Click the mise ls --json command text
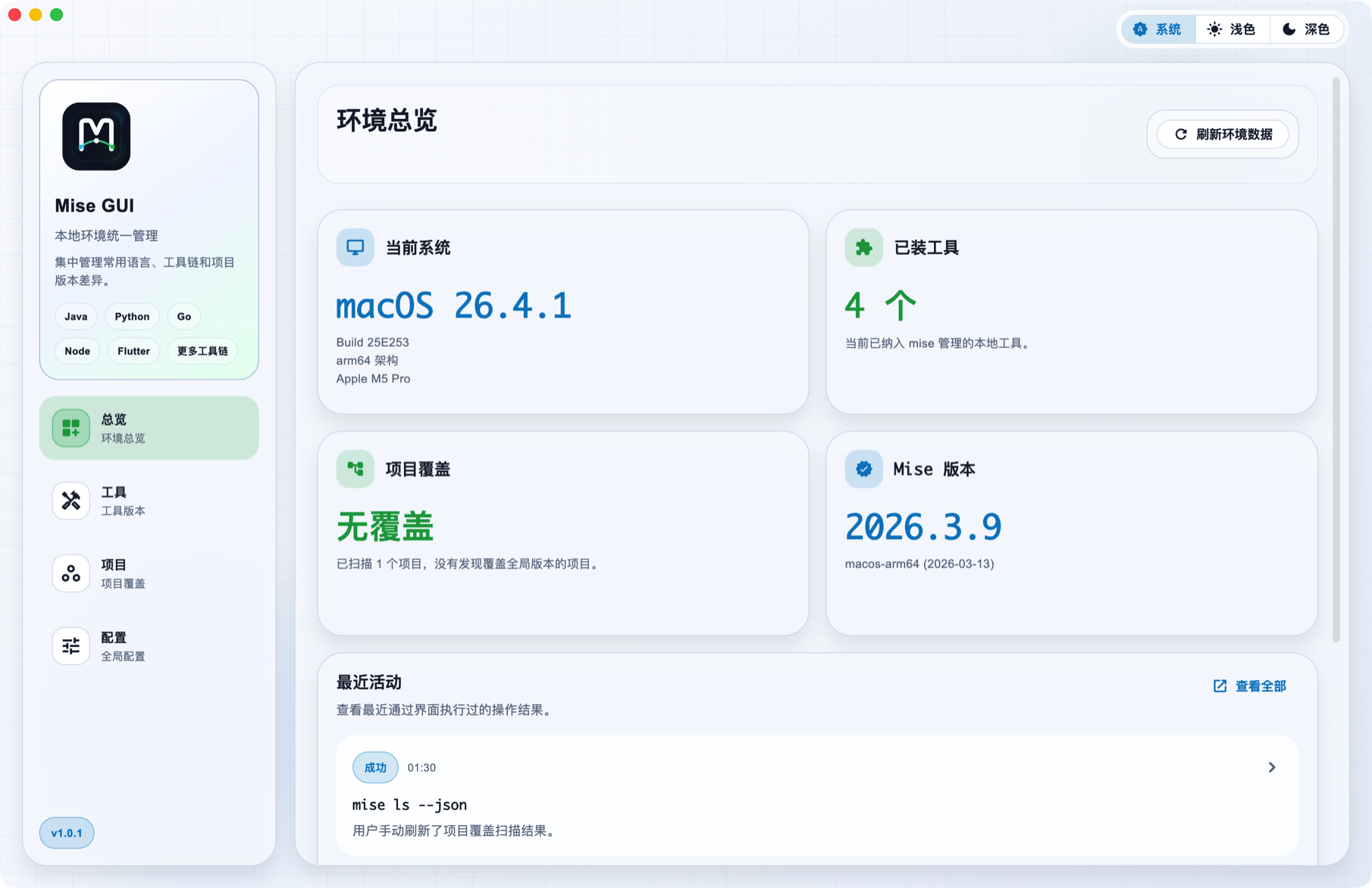The image size is (1372, 888). (x=410, y=805)
